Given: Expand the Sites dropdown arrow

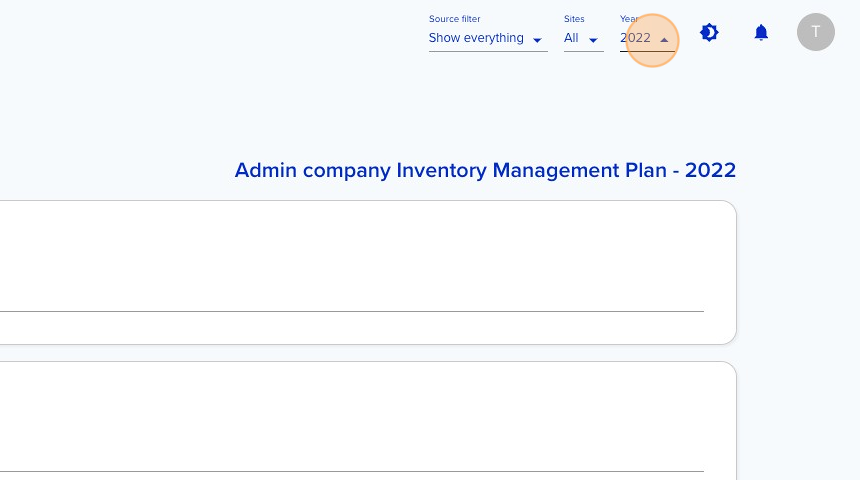Looking at the screenshot, I should tap(593, 39).
